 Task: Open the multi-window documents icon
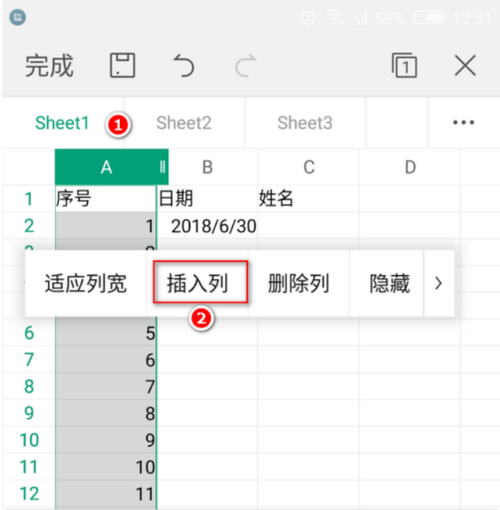pyautogui.click(x=404, y=65)
